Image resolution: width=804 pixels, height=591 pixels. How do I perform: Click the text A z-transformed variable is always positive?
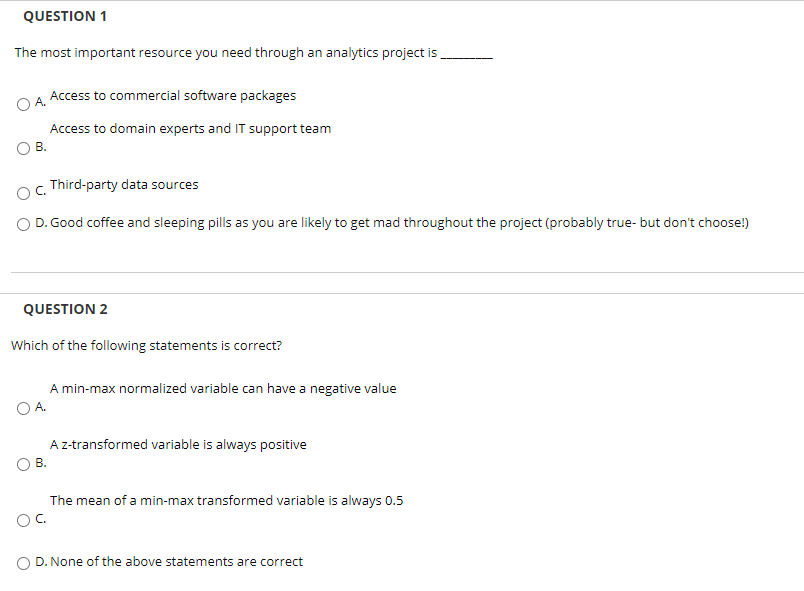coord(178,444)
